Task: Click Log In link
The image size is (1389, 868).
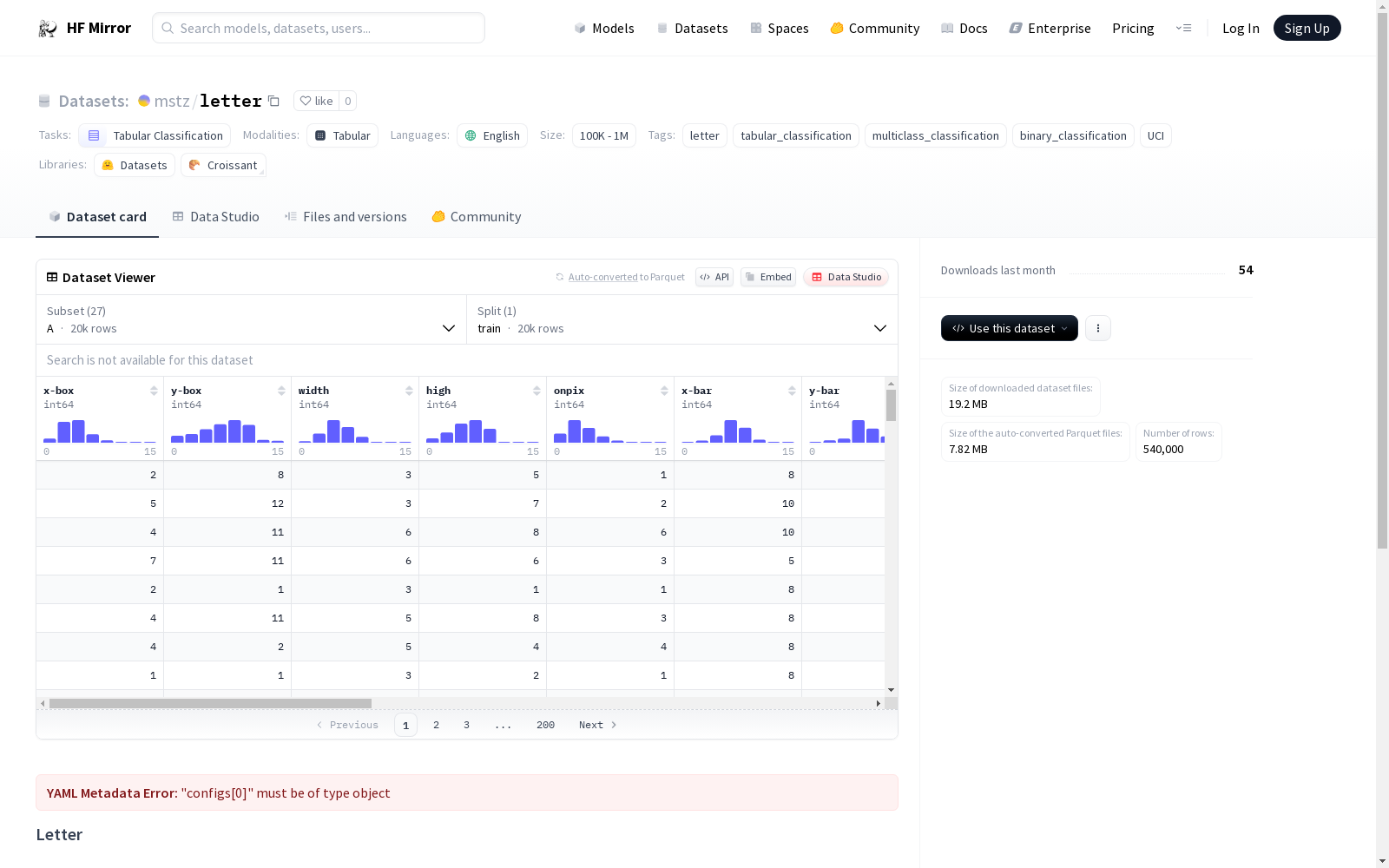Action: click(1241, 29)
